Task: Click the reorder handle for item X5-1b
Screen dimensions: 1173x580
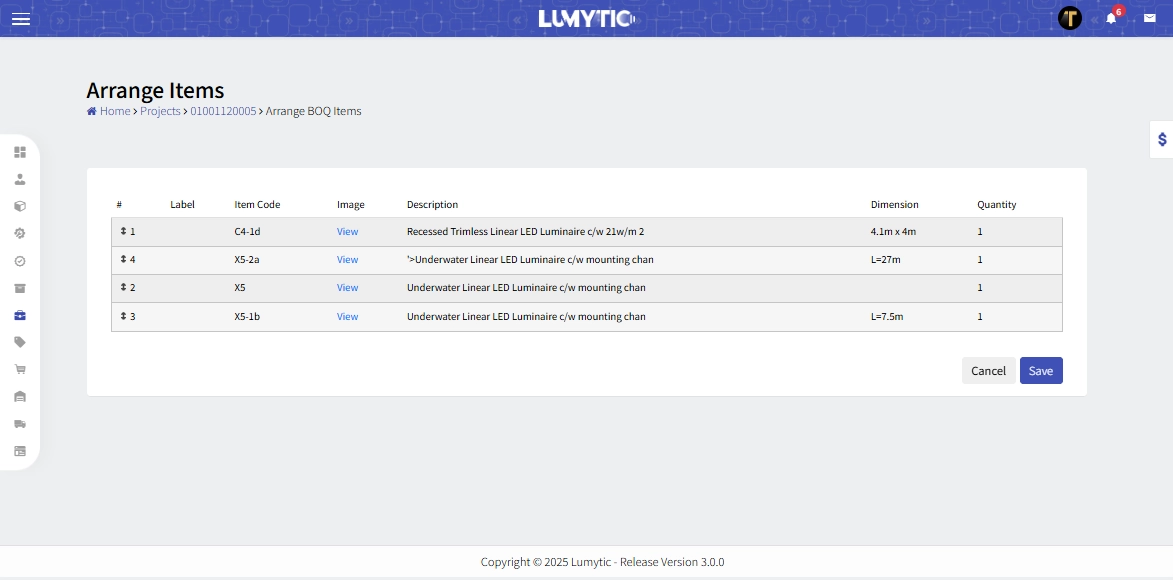Action: (124, 316)
